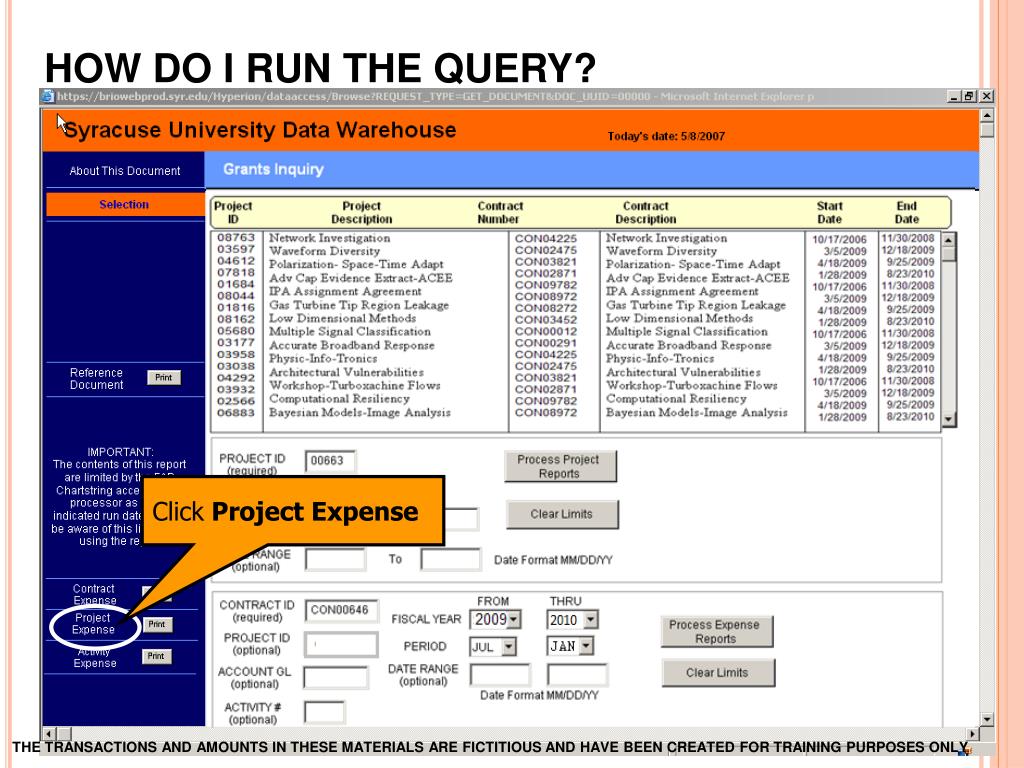Image resolution: width=1024 pixels, height=768 pixels.
Task: Click contract number CON04225 in first row
Action: point(546,238)
